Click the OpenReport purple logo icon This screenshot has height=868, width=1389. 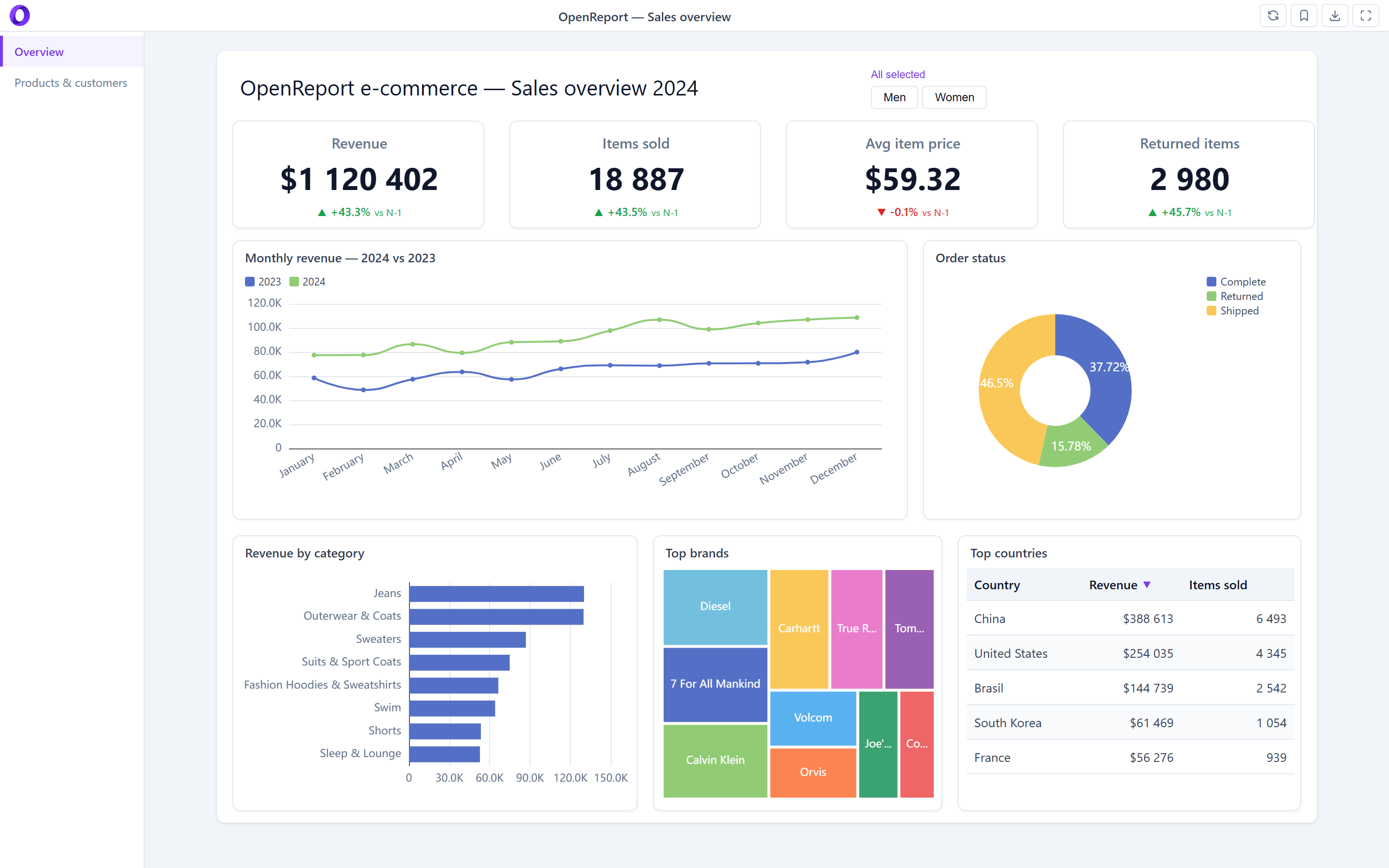(x=19, y=15)
